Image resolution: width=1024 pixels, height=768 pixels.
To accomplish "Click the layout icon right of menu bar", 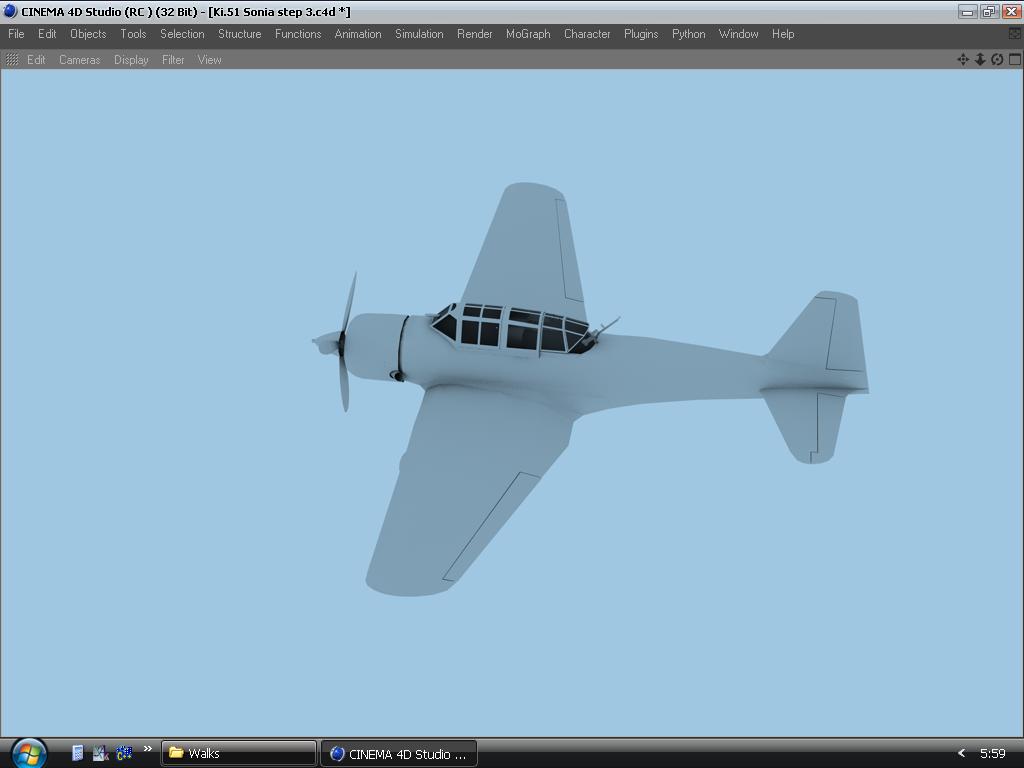I will tap(1014, 34).
